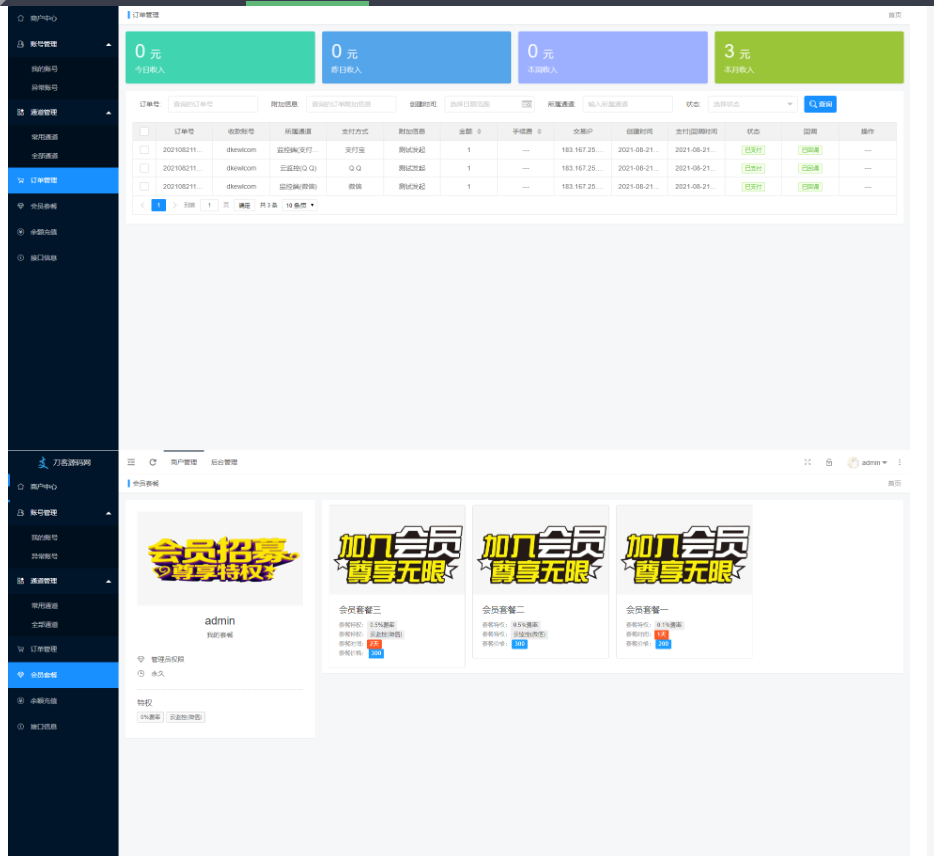The image size is (934, 856).
Task: Check the row for 监控端(支付宝) order
Action: pyautogui.click(x=144, y=150)
